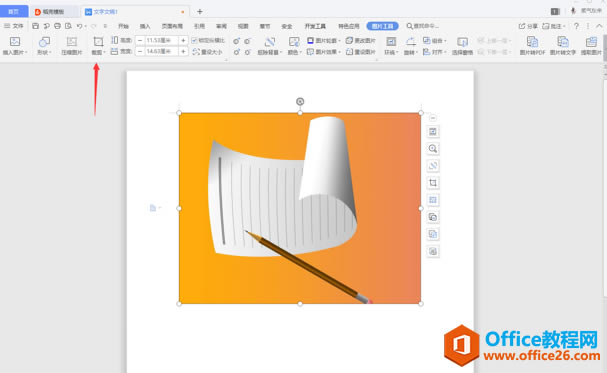Expand the Wrap text dropdown
Viewport: 607px width, 373px height.
tap(391, 46)
